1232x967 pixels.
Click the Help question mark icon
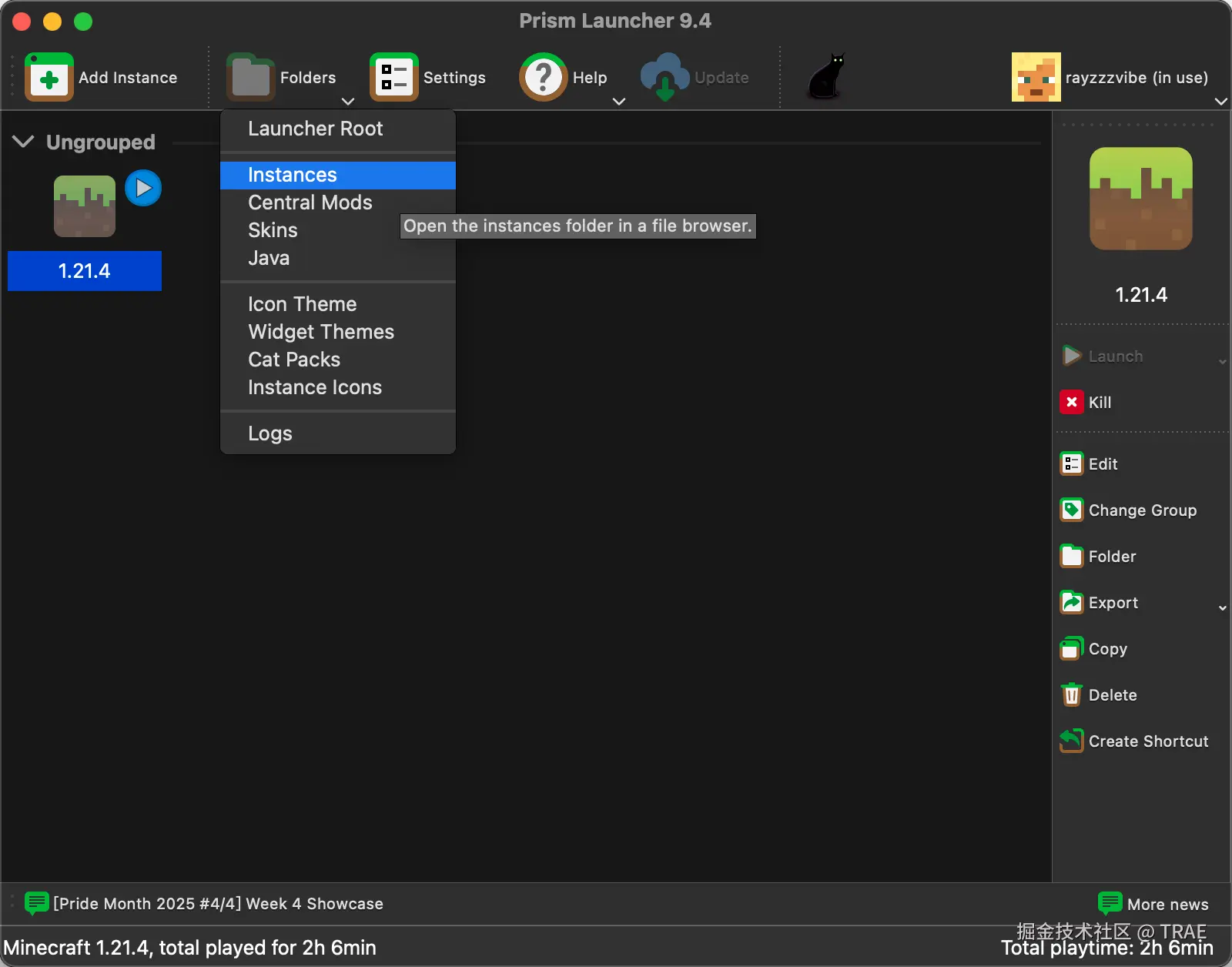pyautogui.click(x=544, y=77)
